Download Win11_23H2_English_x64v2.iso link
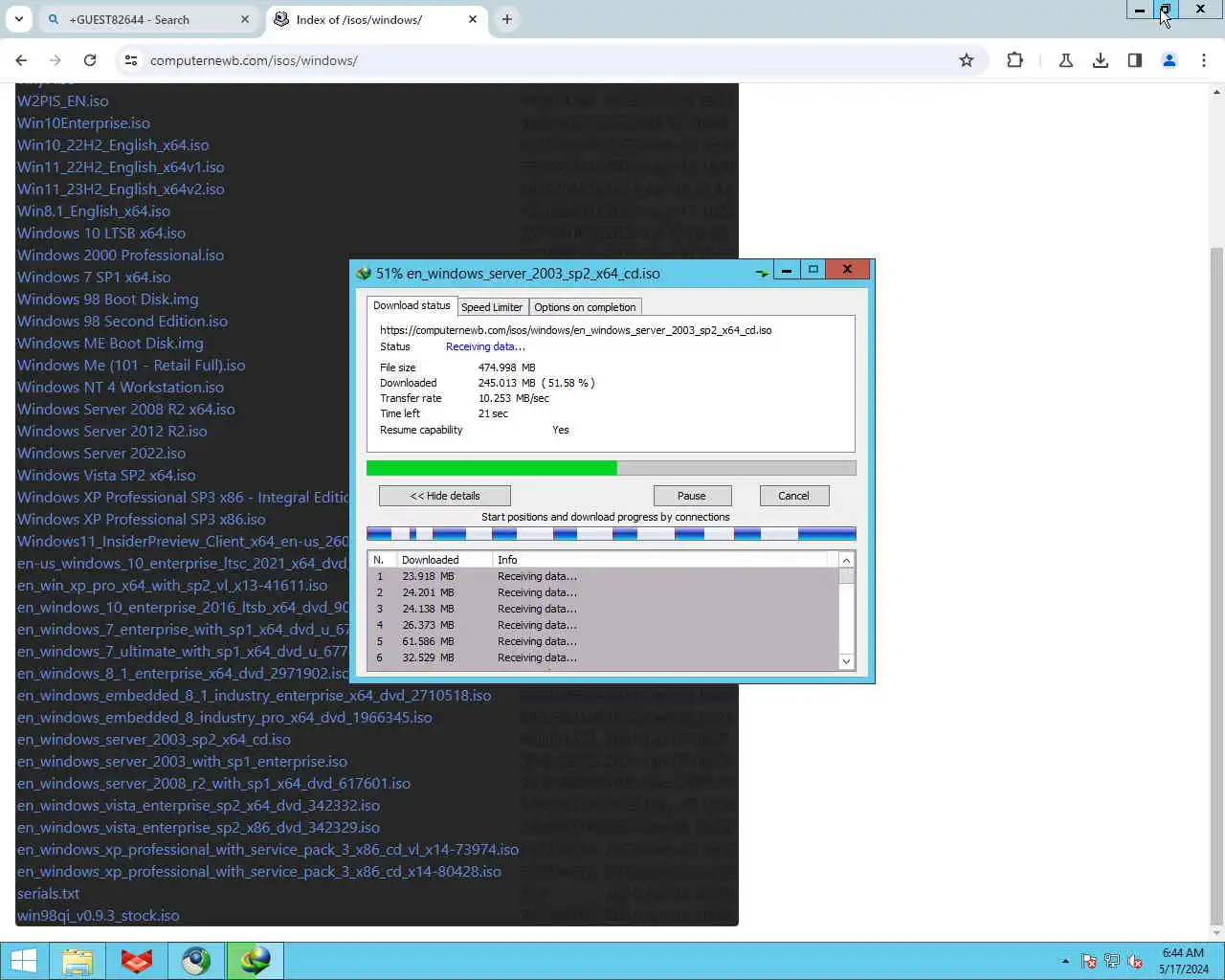This screenshot has width=1225, height=980. (121, 189)
